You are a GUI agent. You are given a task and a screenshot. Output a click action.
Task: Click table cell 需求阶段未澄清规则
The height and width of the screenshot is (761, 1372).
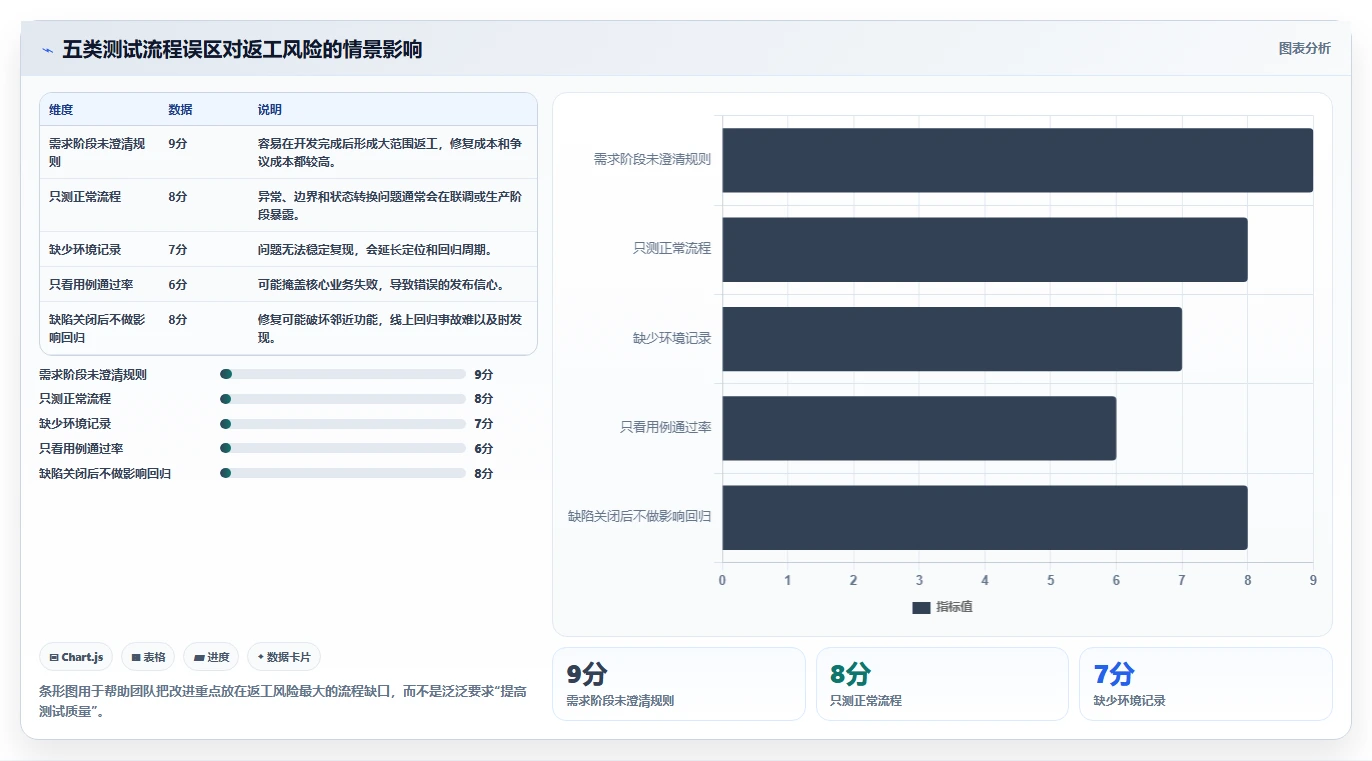tap(98, 152)
